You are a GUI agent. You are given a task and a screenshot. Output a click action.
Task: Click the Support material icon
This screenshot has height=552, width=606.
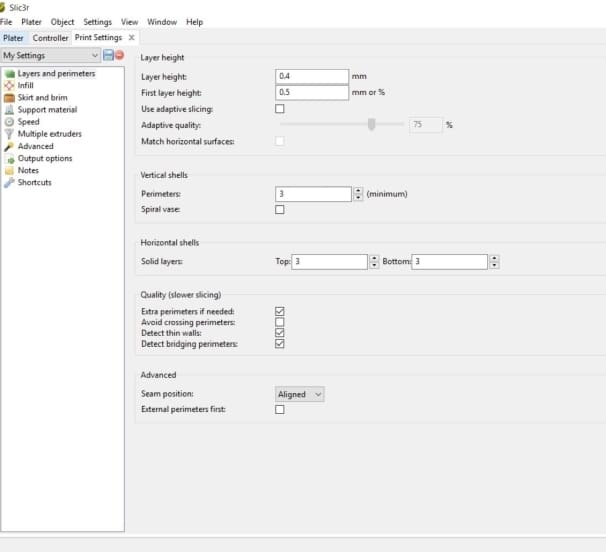(x=9, y=110)
